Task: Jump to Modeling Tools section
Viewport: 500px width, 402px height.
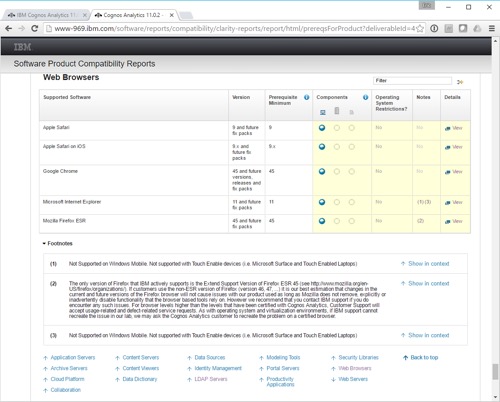Action: tap(283, 358)
